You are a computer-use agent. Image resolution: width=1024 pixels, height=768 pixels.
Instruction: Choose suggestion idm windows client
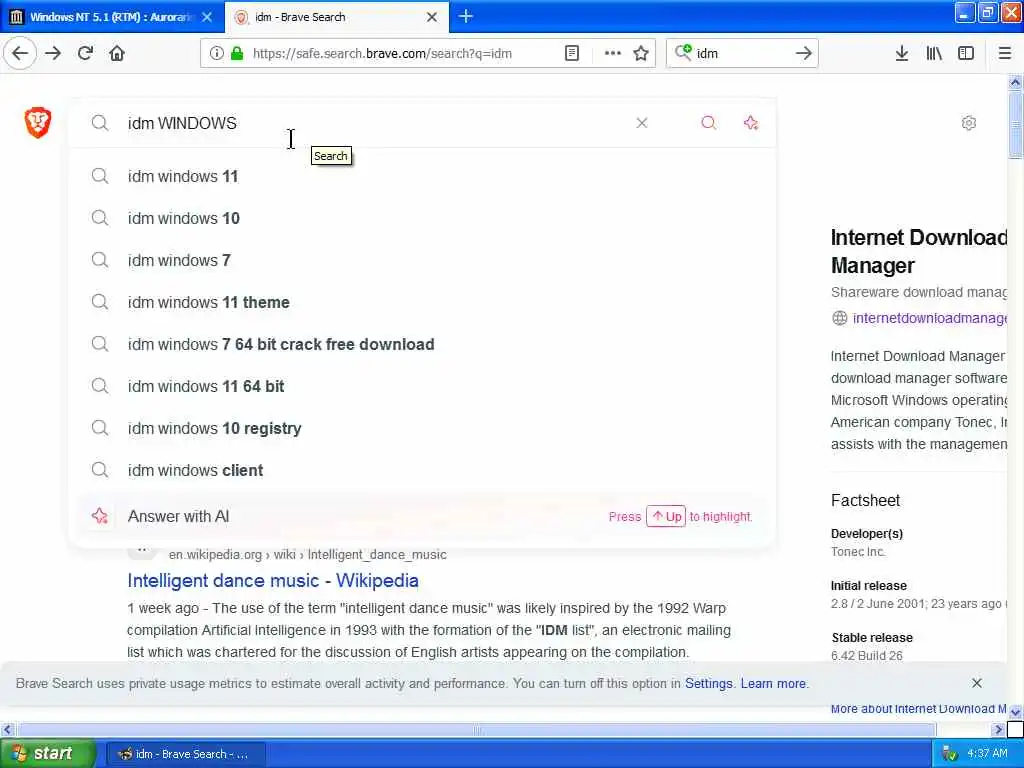pos(422,470)
